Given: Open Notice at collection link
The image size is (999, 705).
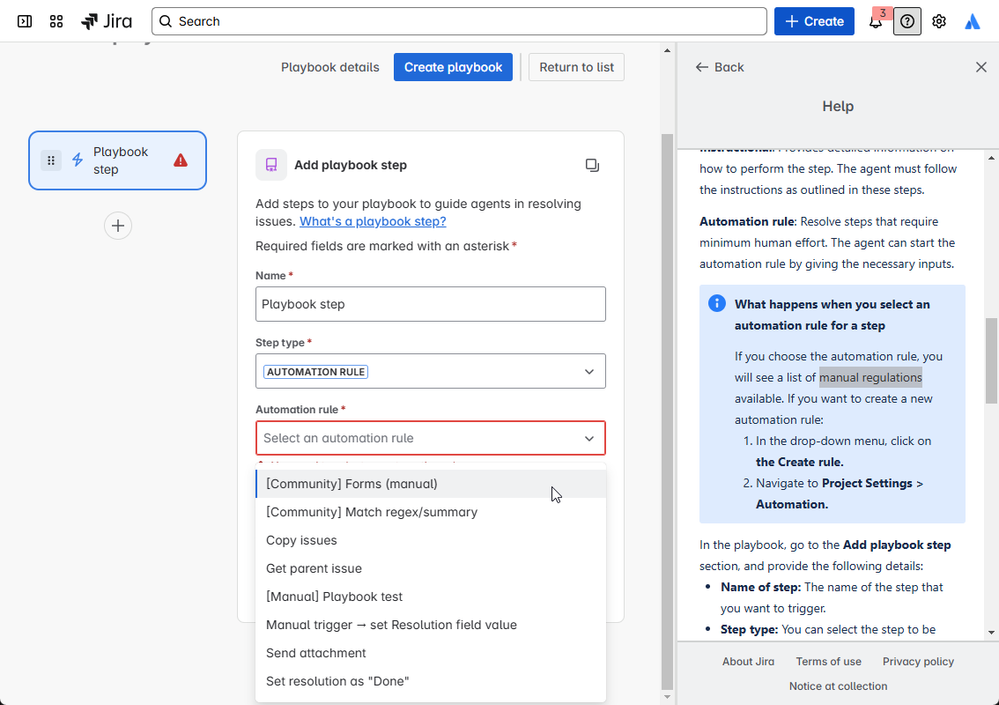Looking at the screenshot, I should (x=838, y=686).
